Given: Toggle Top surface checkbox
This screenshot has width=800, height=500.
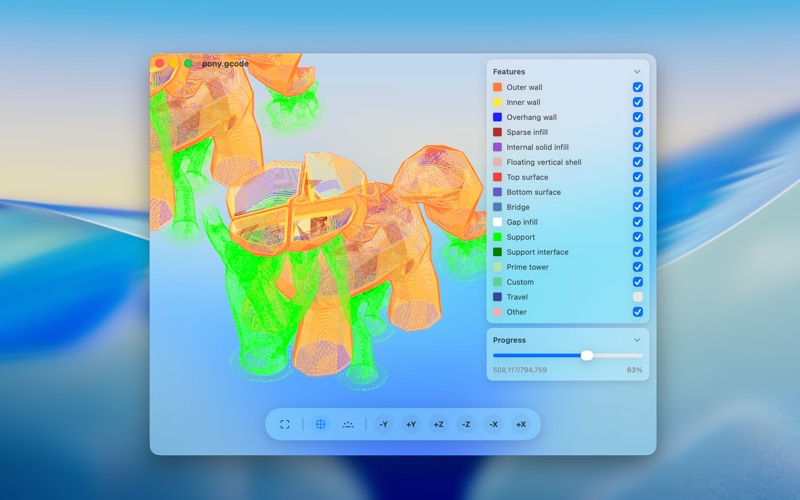Looking at the screenshot, I should [638, 177].
